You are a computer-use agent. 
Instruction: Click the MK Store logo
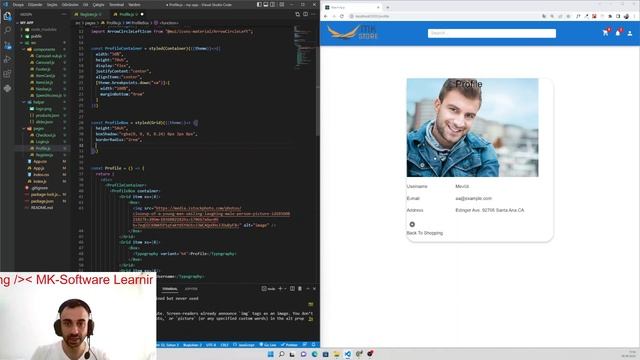pos(353,32)
